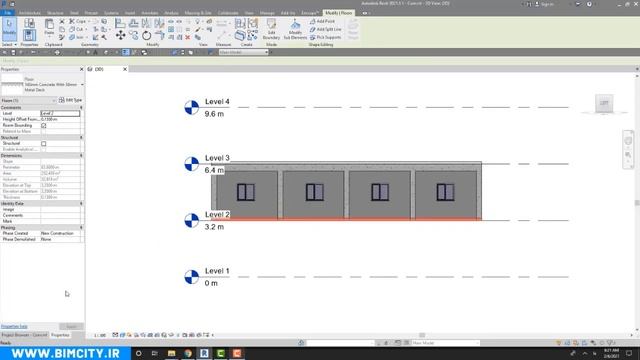The width and height of the screenshot is (640, 360).
Task: Toggle the Room Bounding checkbox
Action: pyautogui.click(x=44, y=126)
